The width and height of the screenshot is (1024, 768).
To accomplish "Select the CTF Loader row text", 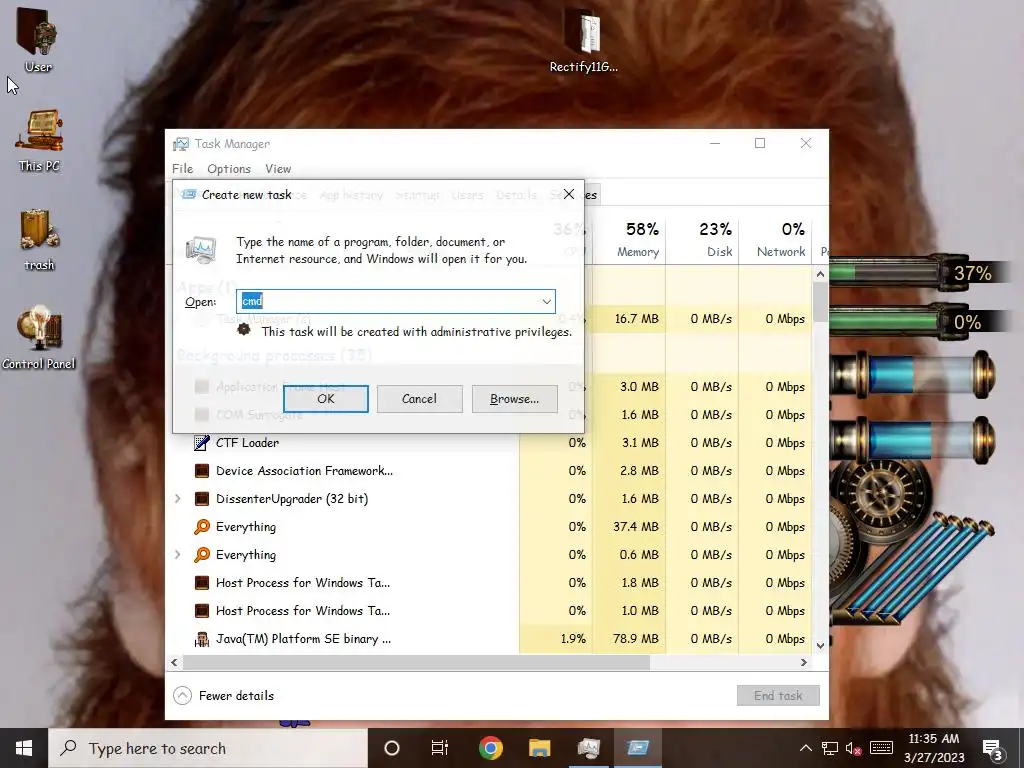I will (x=248, y=443).
